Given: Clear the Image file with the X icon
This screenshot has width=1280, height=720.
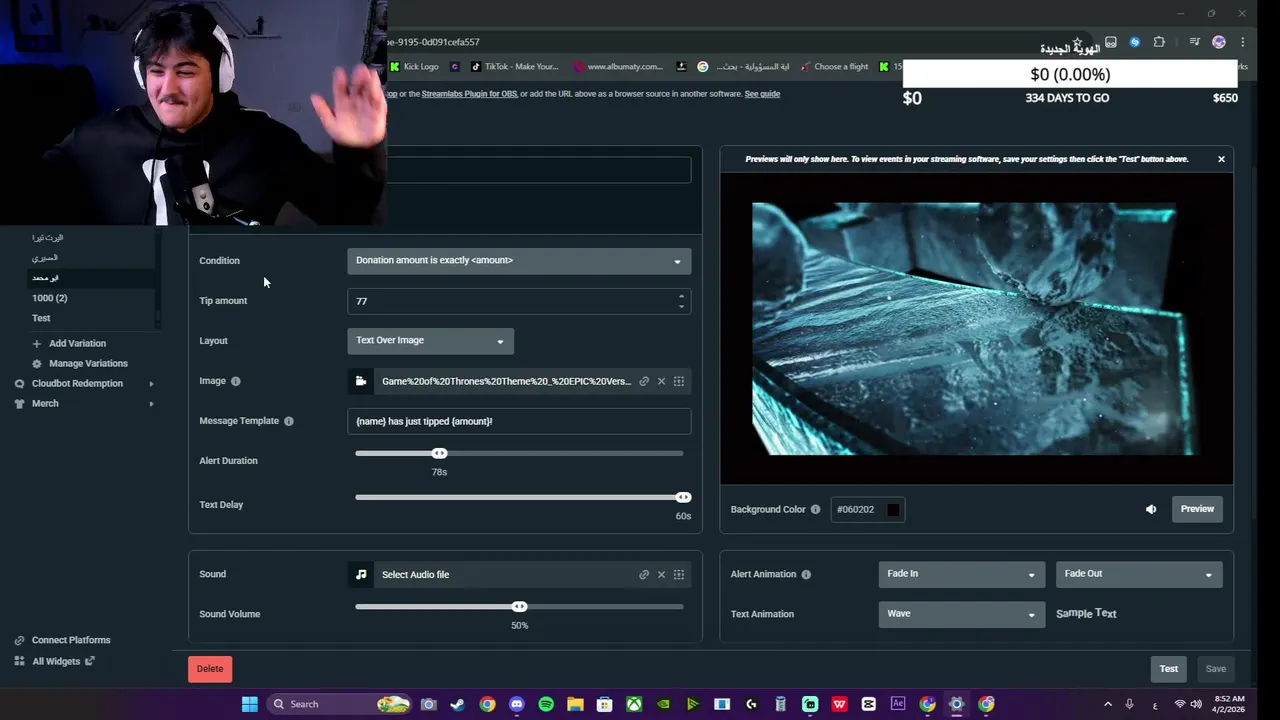Looking at the screenshot, I should (661, 381).
